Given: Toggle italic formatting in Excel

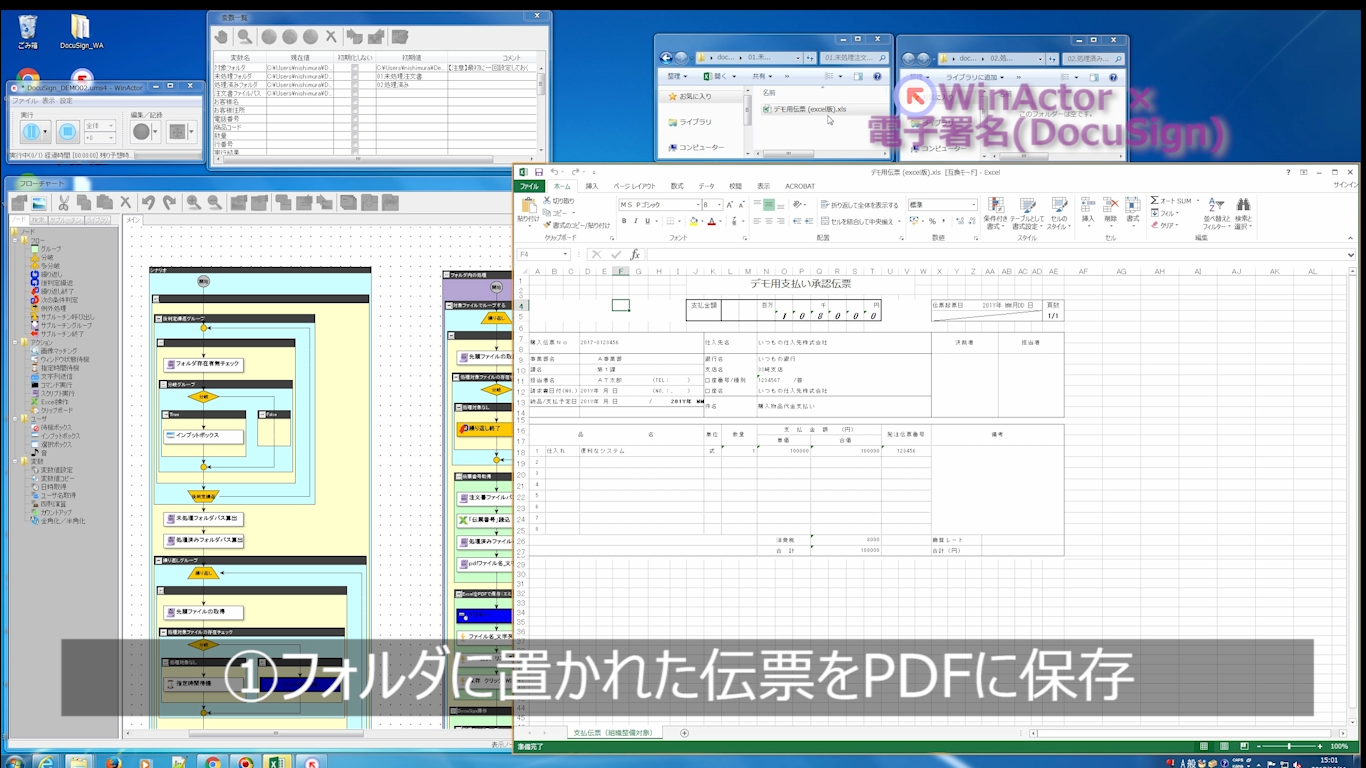Looking at the screenshot, I should (x=635, y=221).
